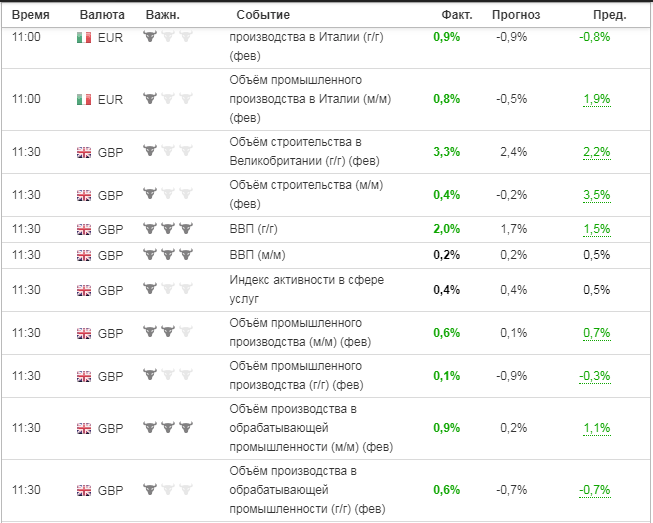Click the bull importance icons for ВВП (м/м)

click(167, 255)
